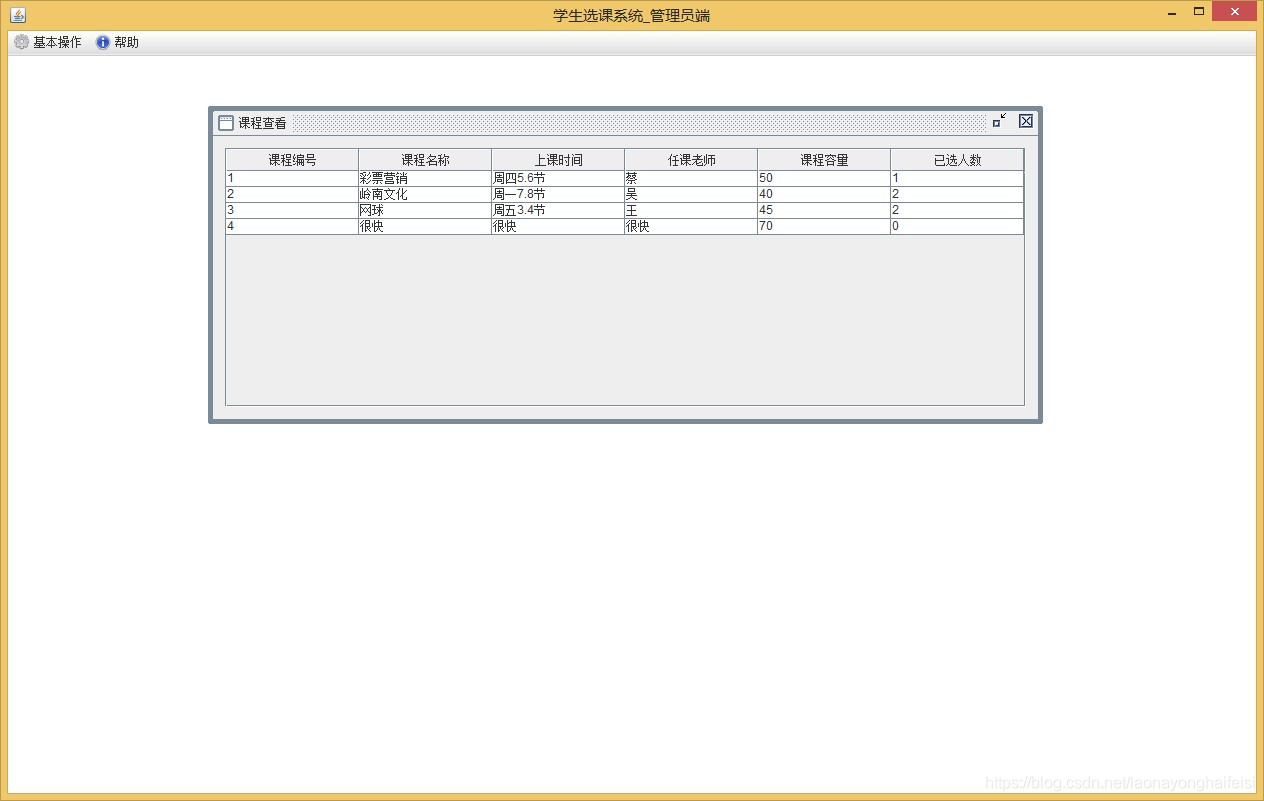1264x801 pixels.
Task: Click the Java icon in the title bar
Action: [x=17, y=15]
